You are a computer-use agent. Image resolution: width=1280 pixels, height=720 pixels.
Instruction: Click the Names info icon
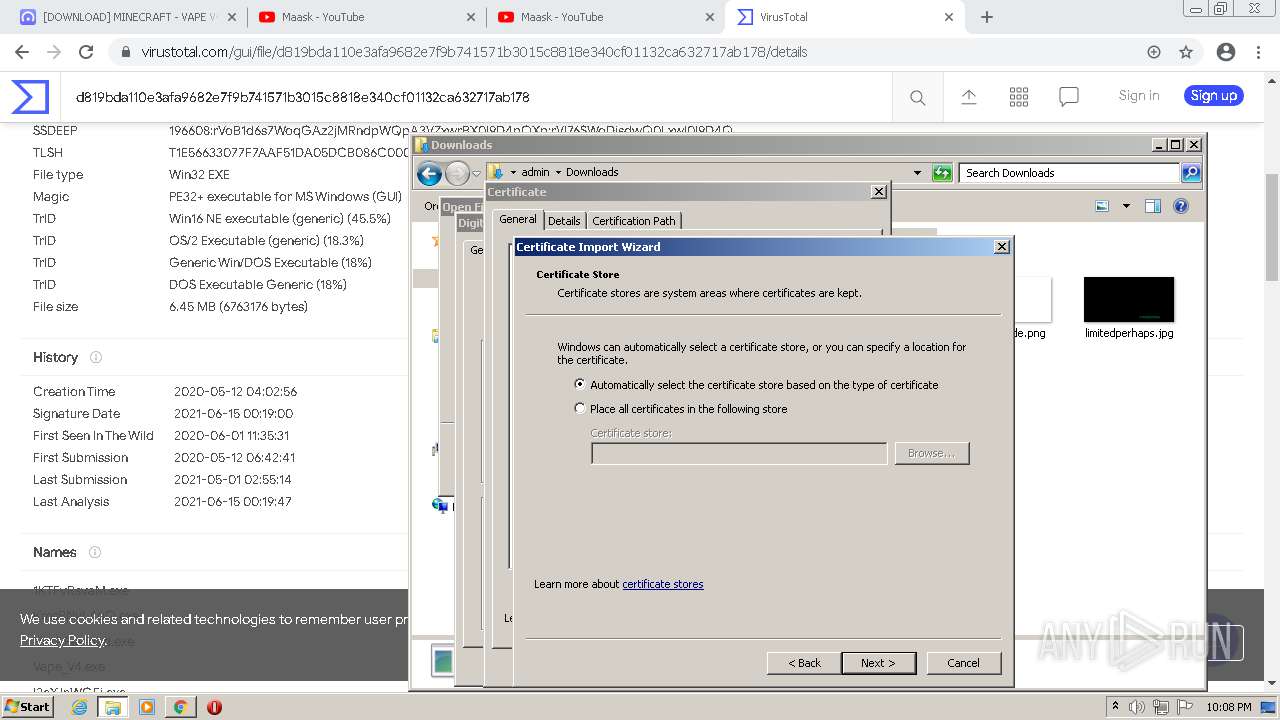pyautogui.click(x=95, y=552)
